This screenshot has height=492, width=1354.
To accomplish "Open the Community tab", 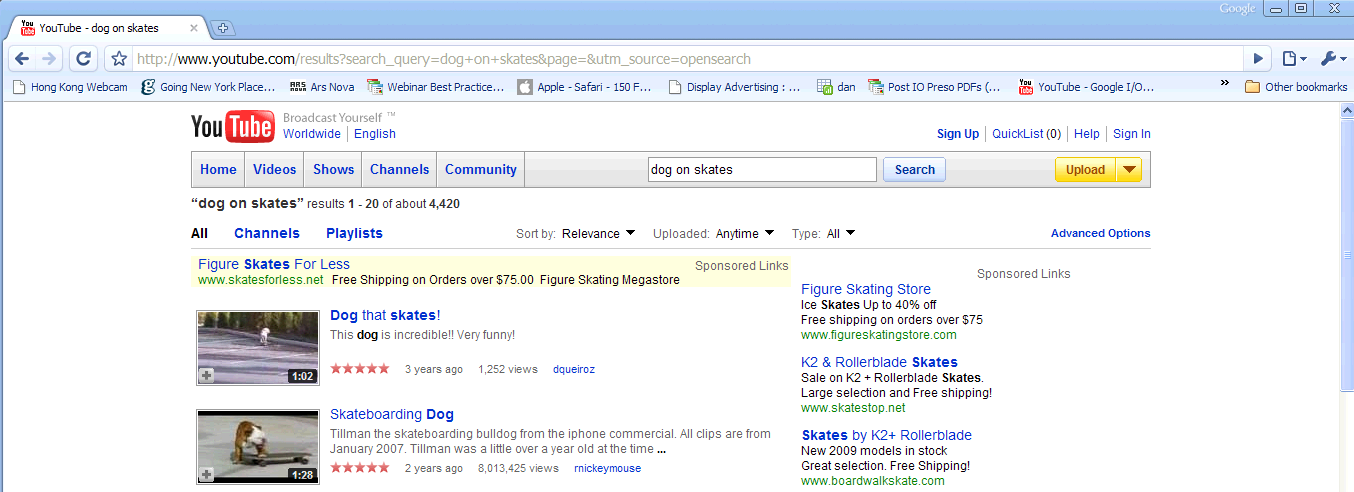I will 481,170.
